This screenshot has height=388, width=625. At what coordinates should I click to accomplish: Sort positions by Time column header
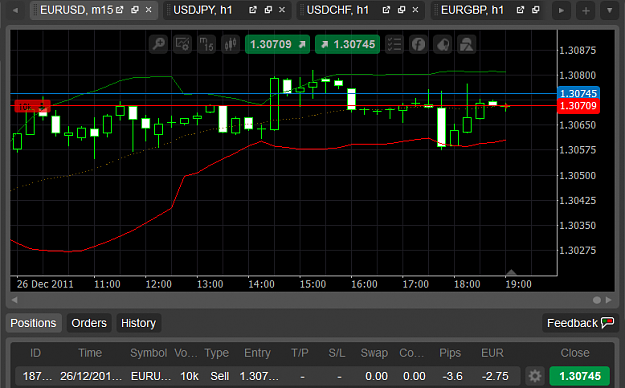click(90, 353)
